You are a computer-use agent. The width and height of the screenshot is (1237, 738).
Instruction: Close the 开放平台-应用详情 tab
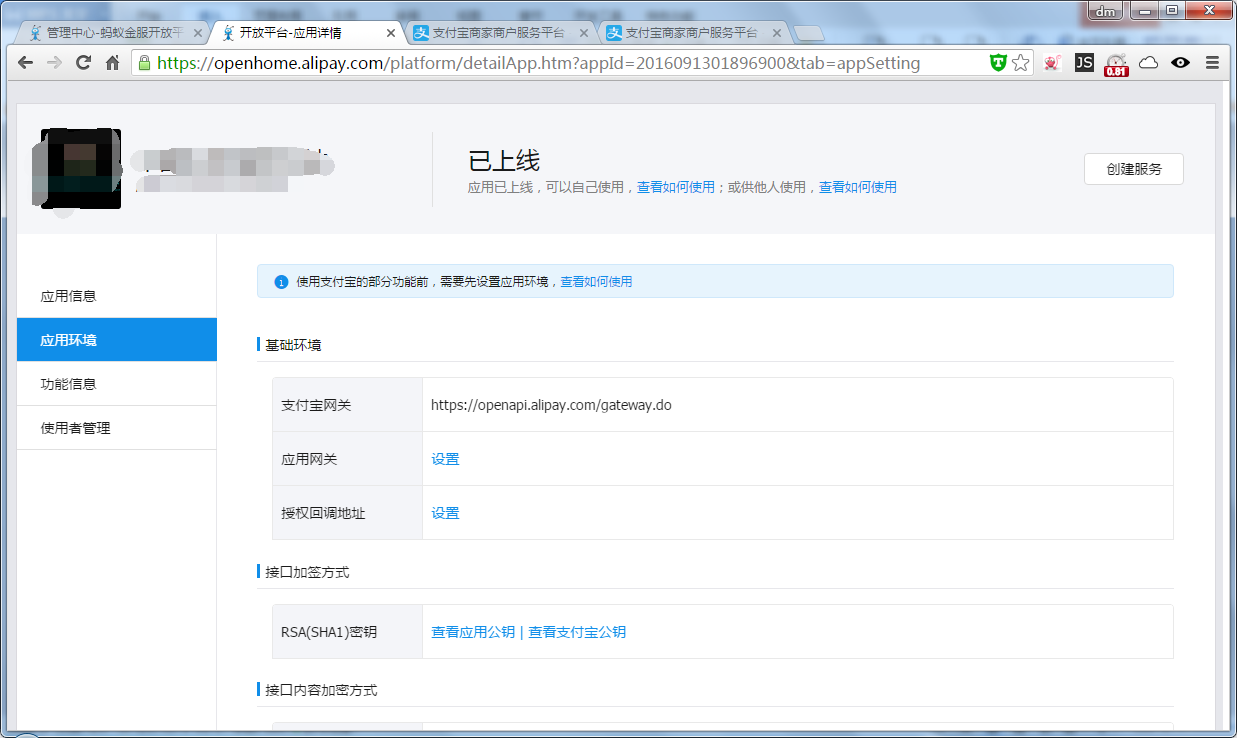tap(391, 33)
